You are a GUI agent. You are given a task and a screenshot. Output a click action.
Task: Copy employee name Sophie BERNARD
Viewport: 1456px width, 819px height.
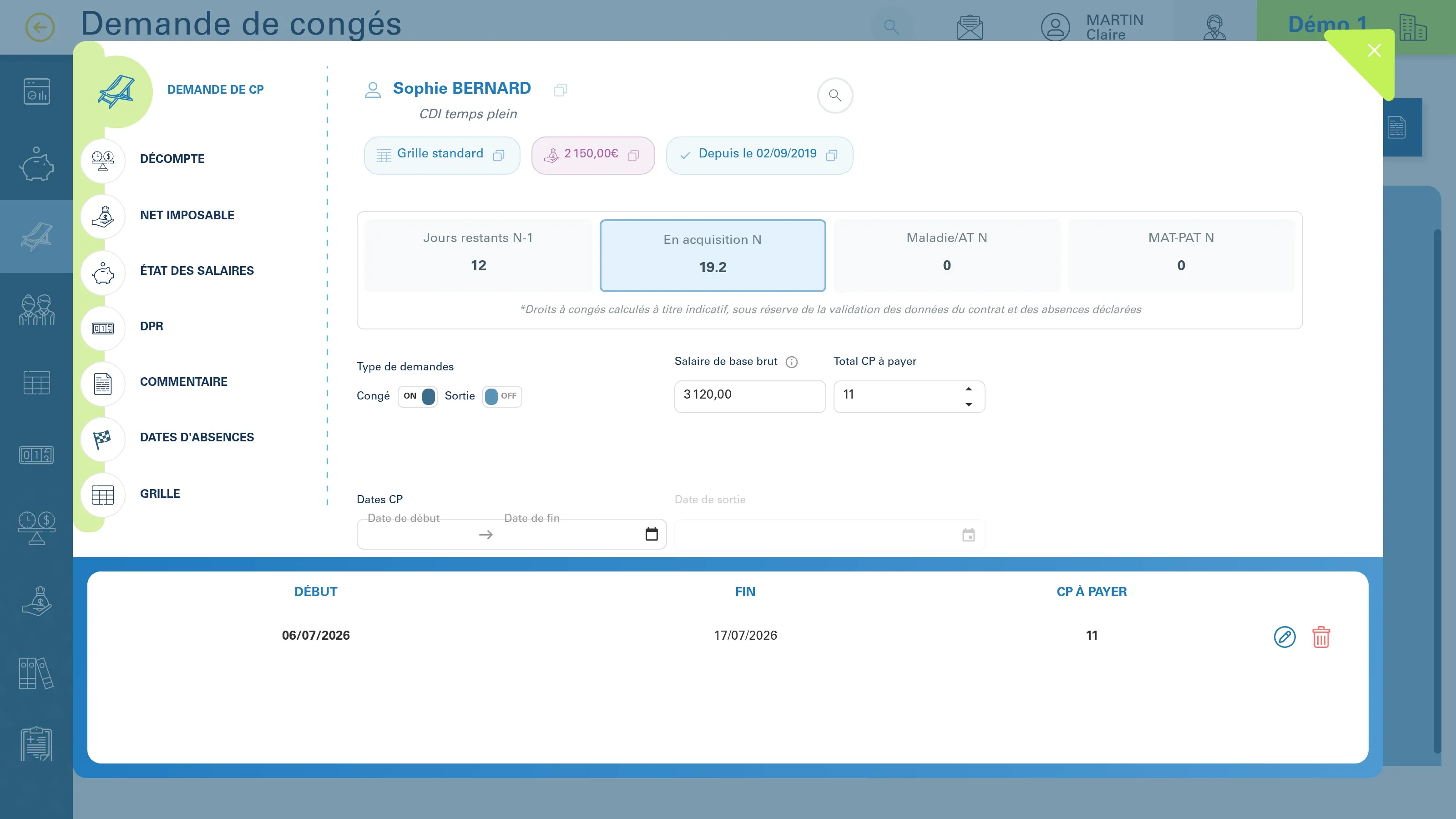(x=560, y=90)
